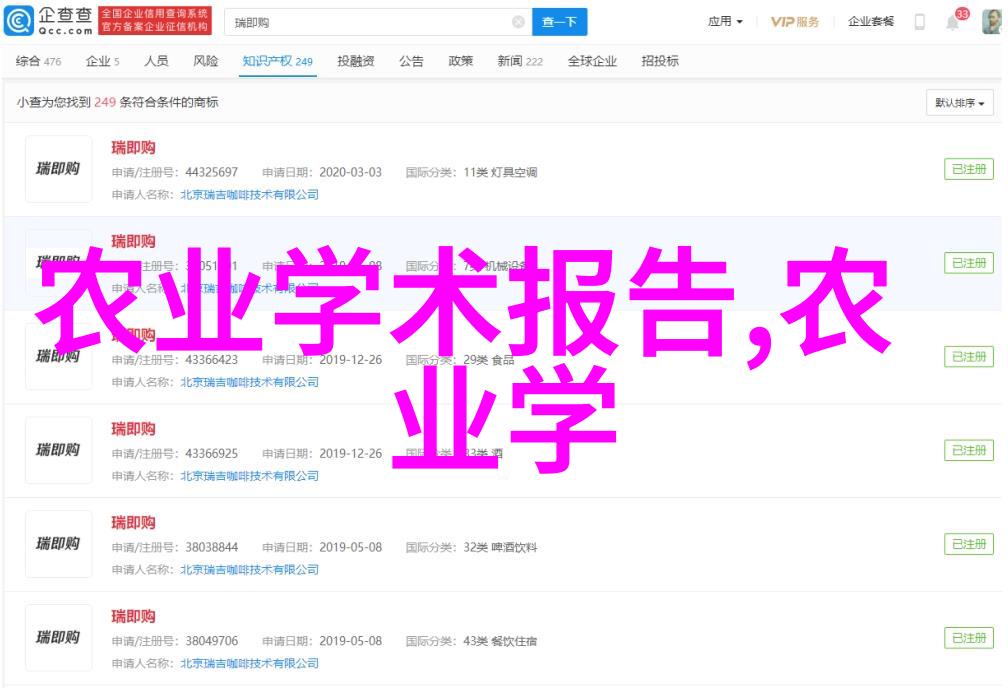Click the classification 43类 餐饮住宿
Viewport: 1008px width, 692px height.
click(x=500, y=641)
